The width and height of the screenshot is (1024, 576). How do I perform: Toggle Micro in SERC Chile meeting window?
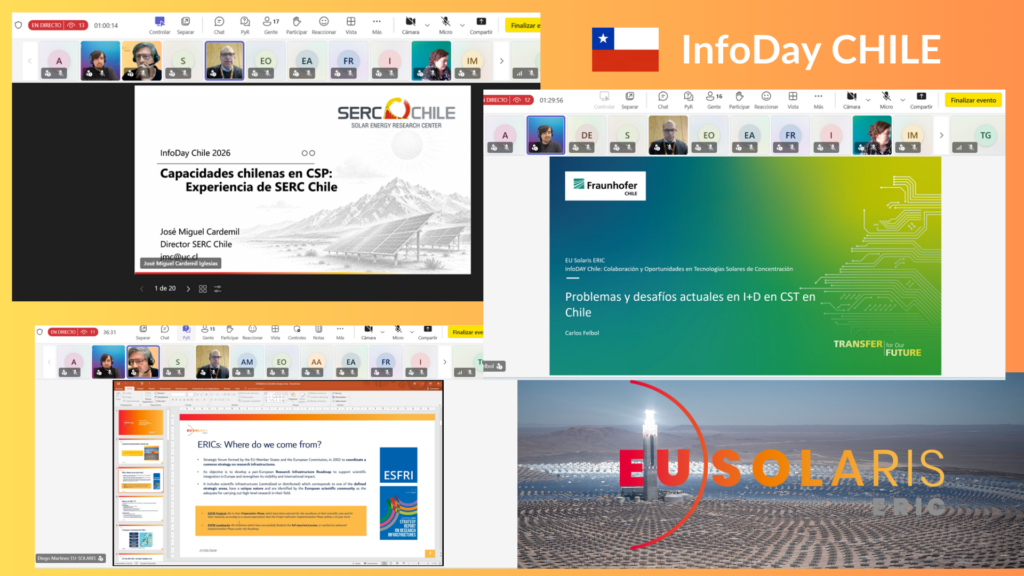pyautogui.click(x=445, y=25)
